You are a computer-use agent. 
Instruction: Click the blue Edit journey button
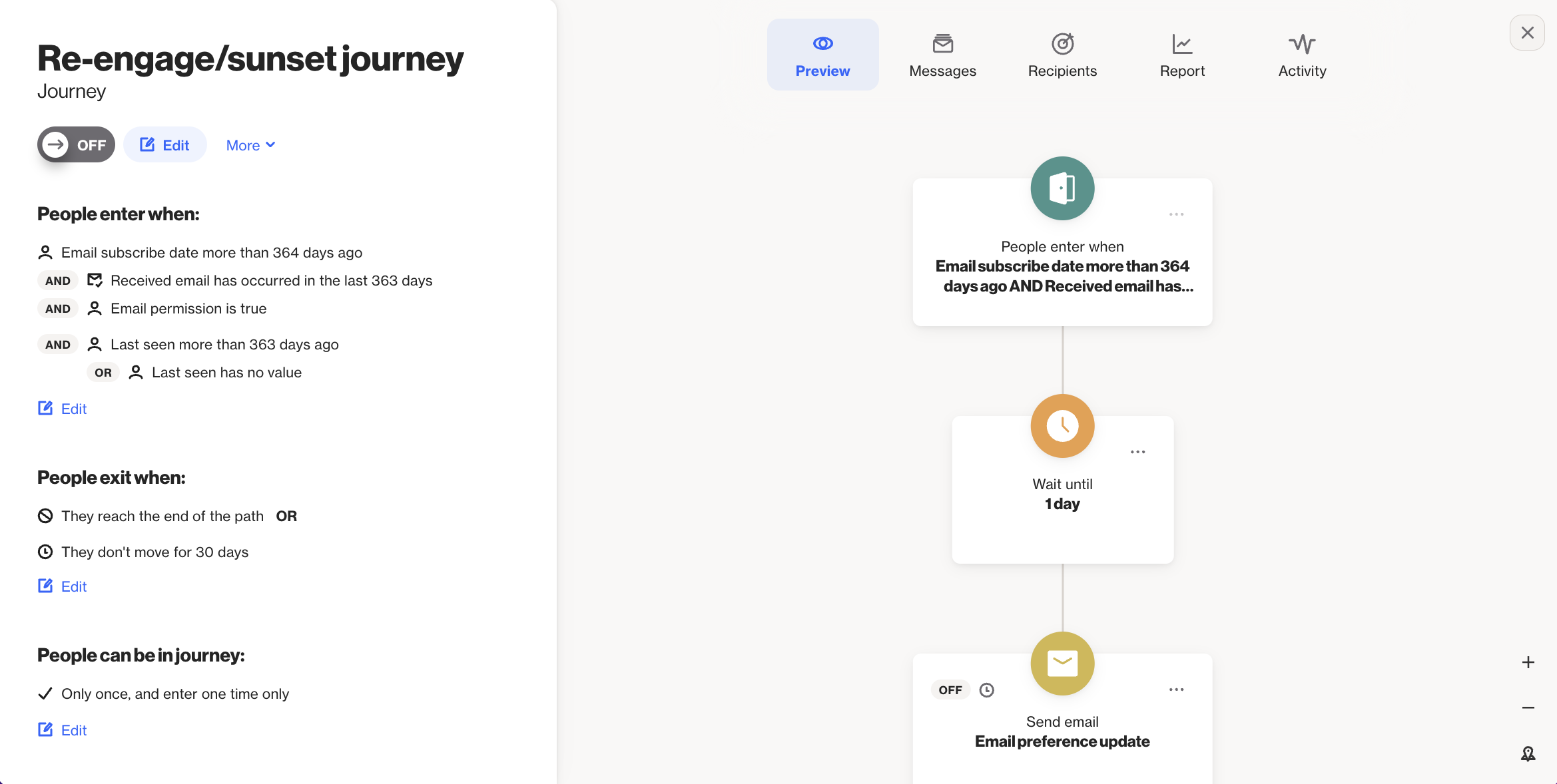point(165,145)
